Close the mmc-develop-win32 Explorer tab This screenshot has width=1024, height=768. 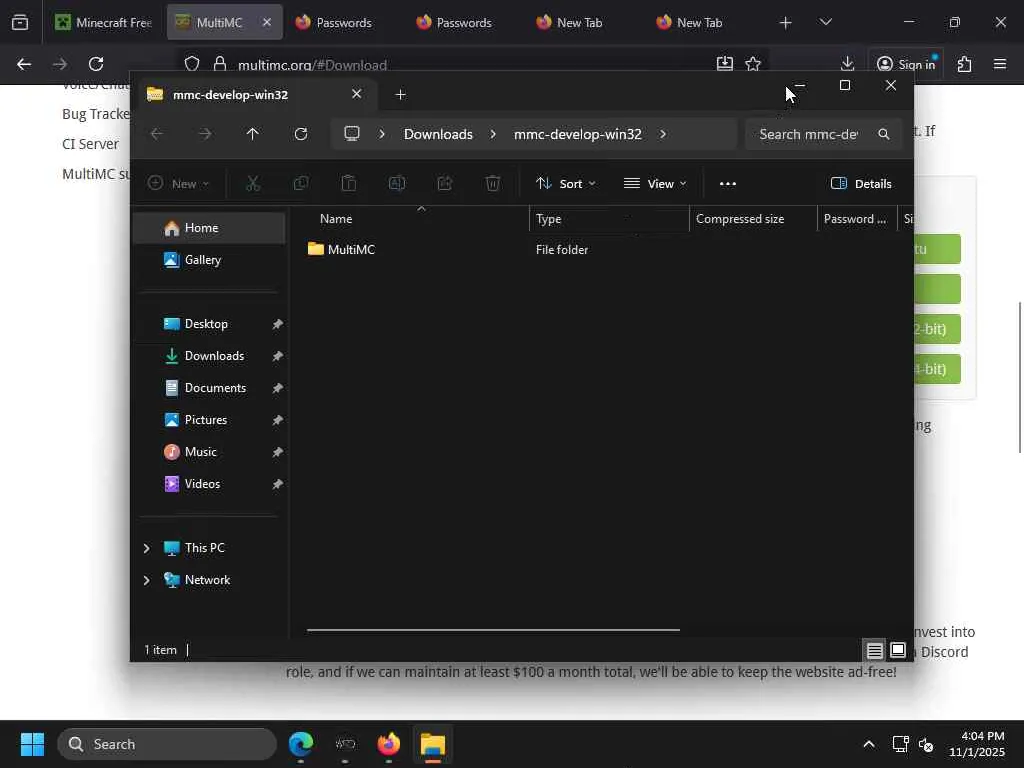click(x=357, y=94)
